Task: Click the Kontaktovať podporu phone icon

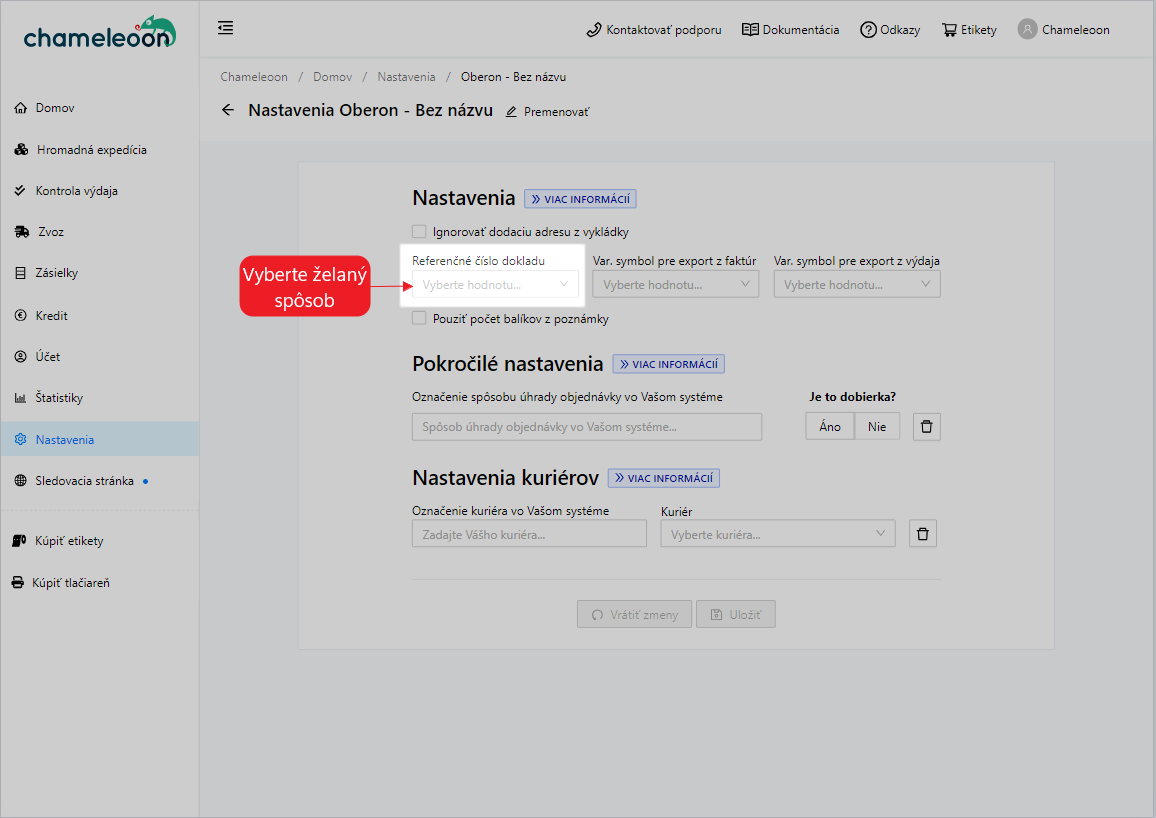Action: 594,30
